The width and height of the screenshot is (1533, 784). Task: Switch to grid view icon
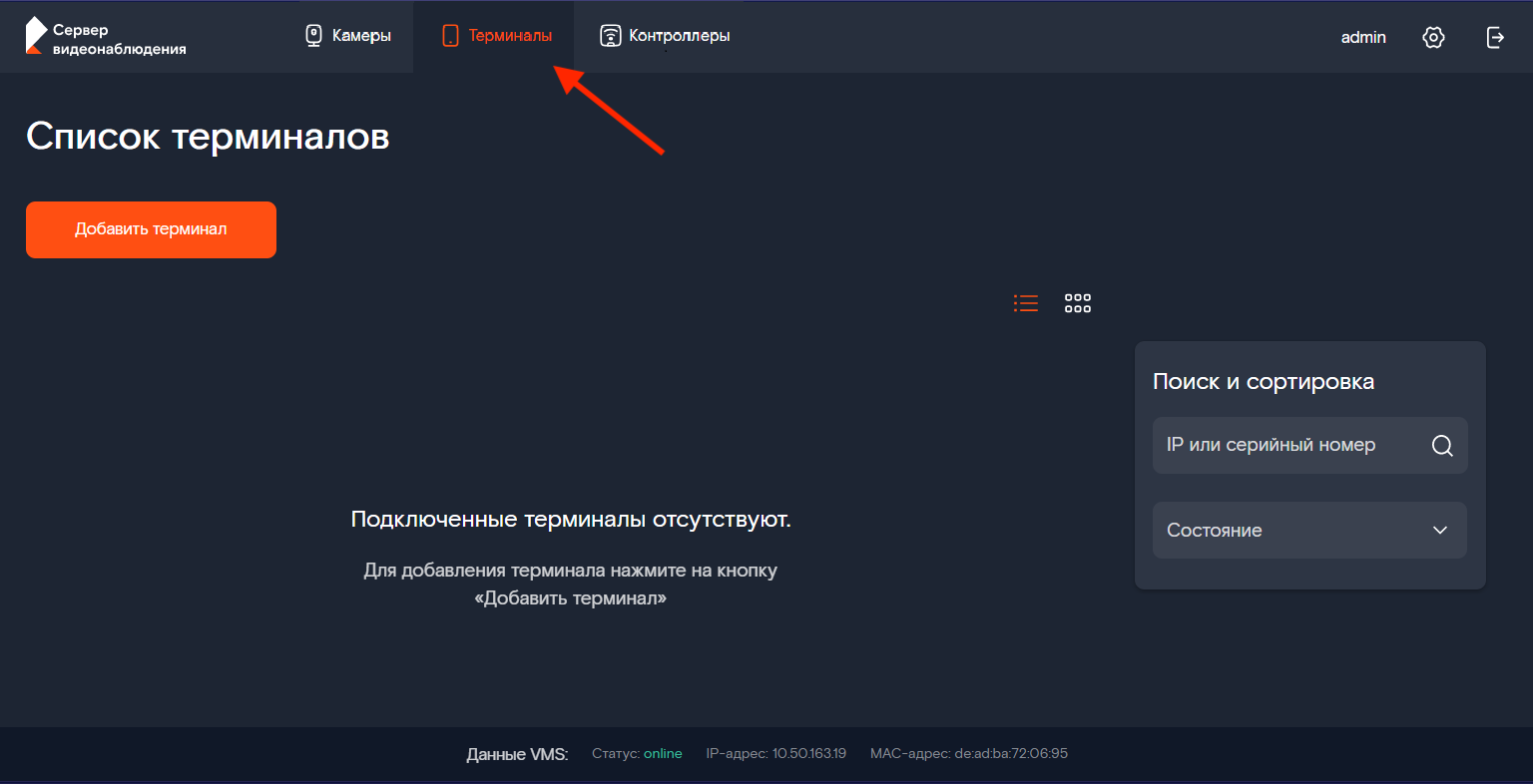1078,303
